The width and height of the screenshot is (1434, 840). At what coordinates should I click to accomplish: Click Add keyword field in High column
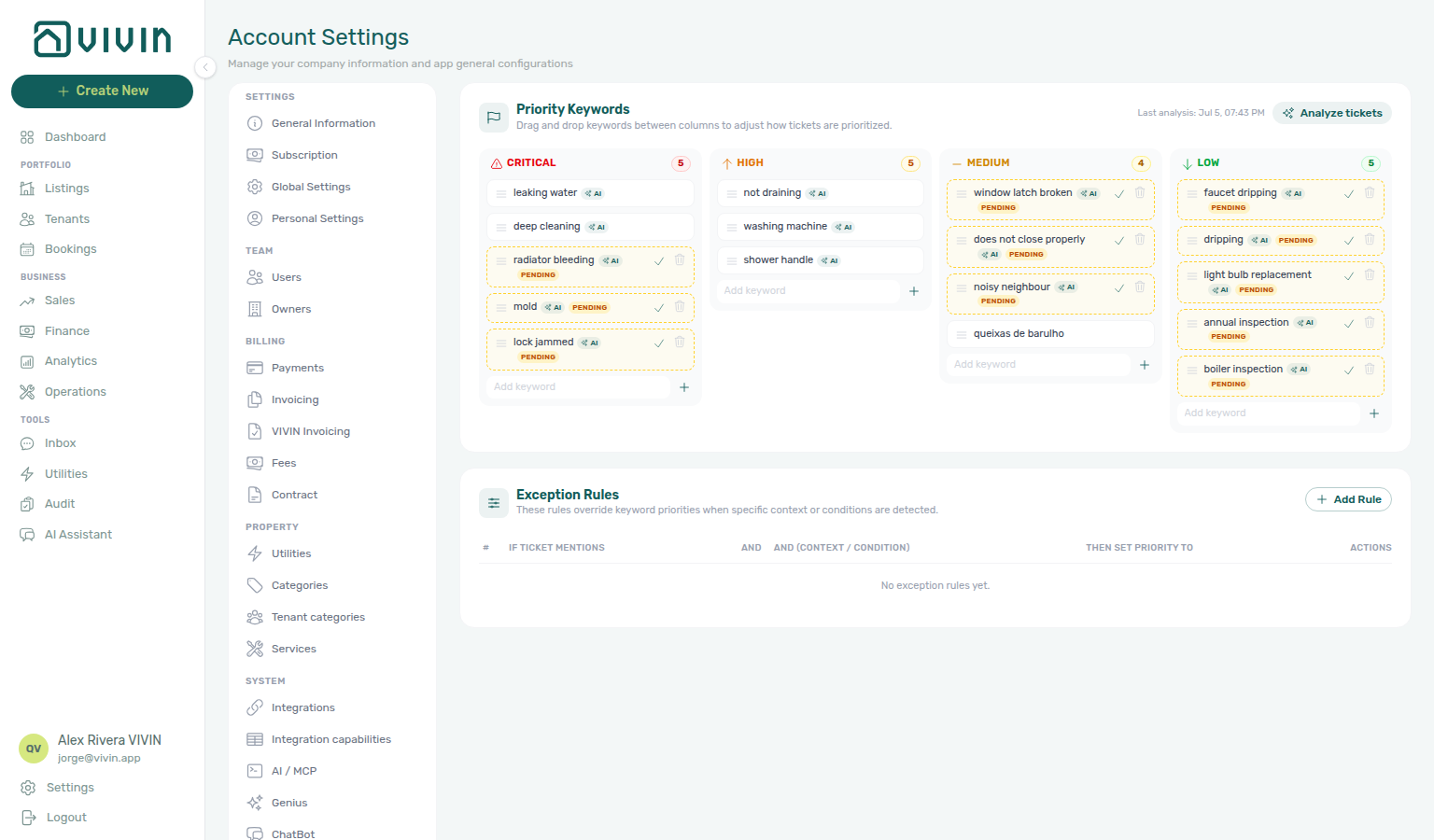(x=808, y=290)
